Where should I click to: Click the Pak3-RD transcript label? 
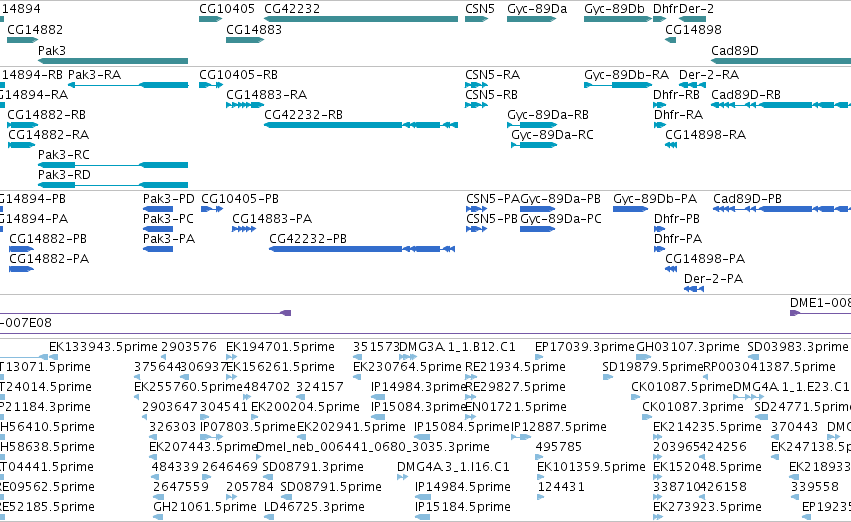pos(64,175)
